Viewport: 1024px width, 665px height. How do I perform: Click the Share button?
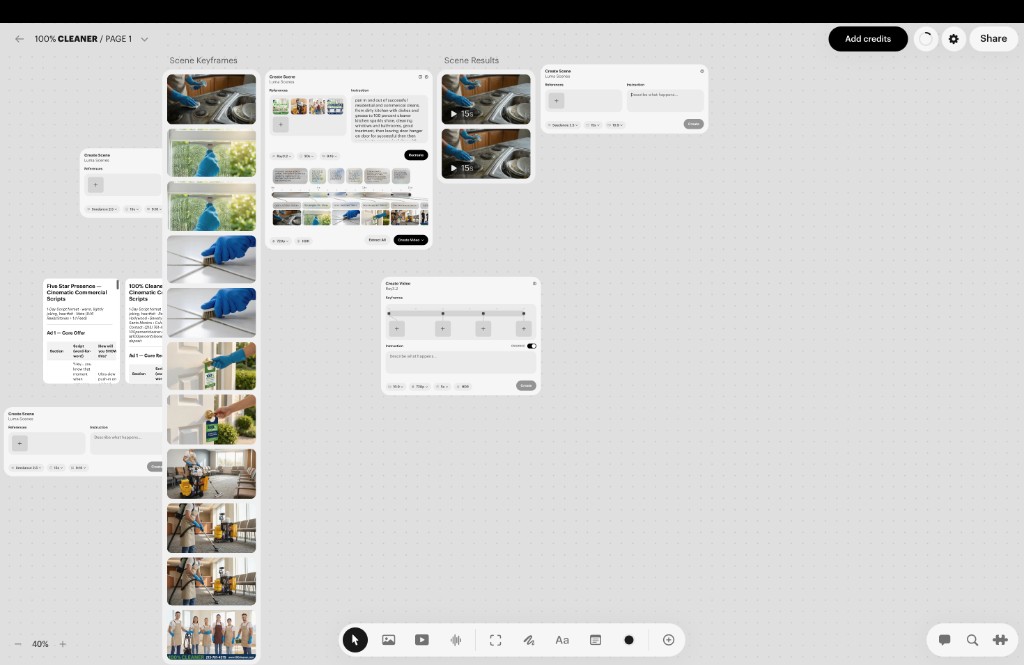[x=993, y=39]
